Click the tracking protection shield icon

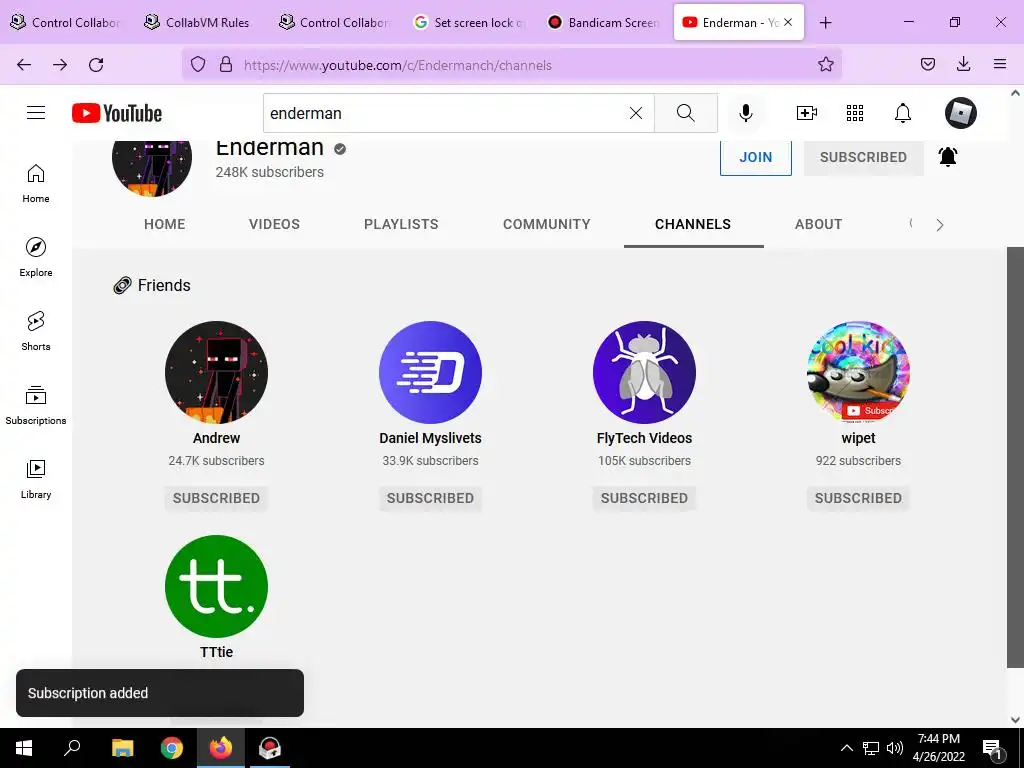click(198, 65)
